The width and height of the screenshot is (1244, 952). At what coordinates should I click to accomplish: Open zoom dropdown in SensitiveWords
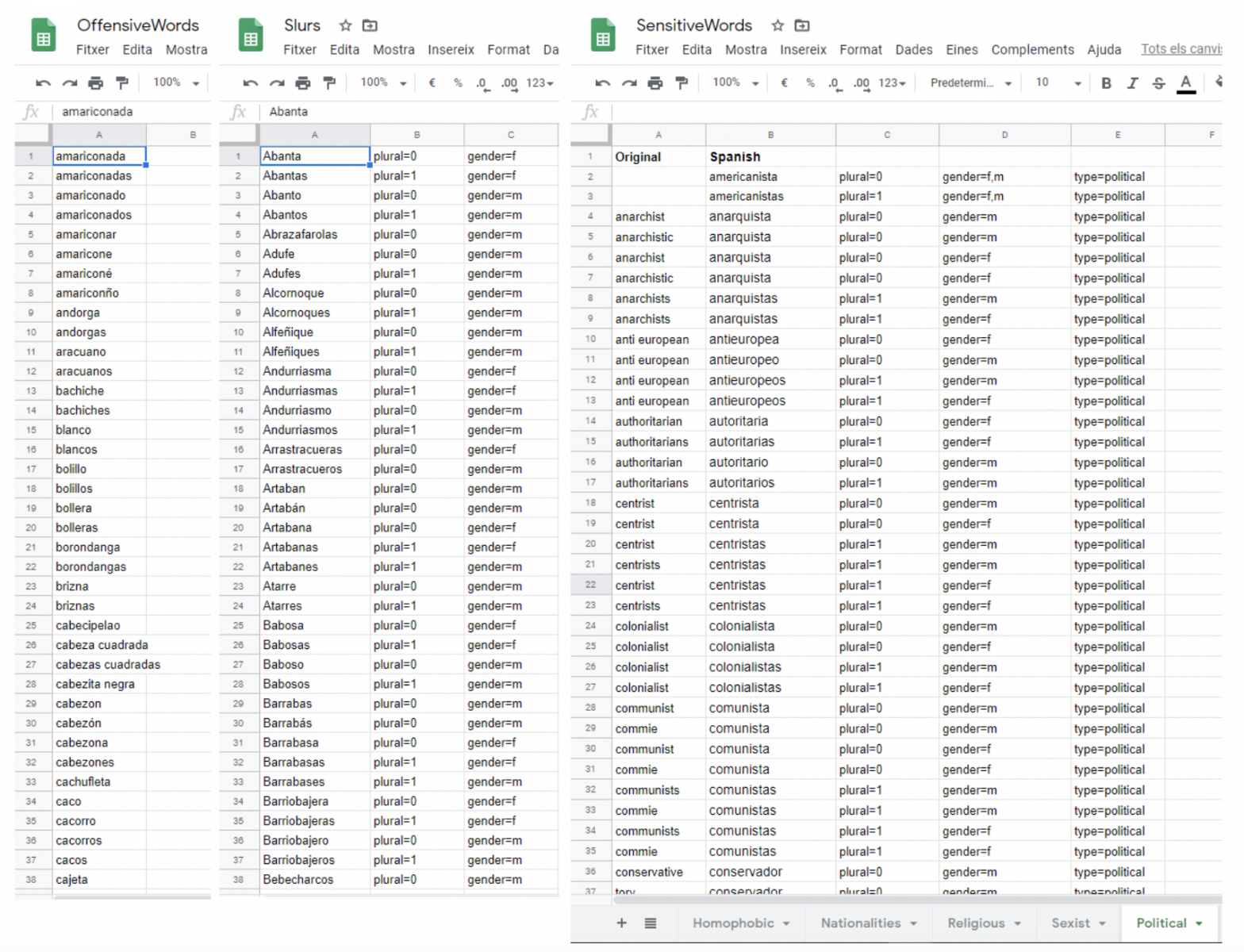(x=735, y=83)
